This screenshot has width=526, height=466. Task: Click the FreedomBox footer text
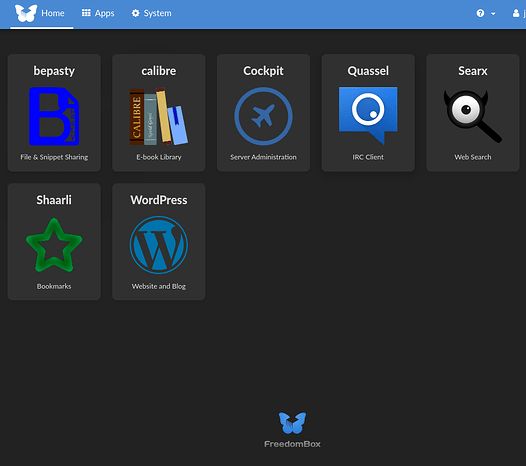point(292,444)
